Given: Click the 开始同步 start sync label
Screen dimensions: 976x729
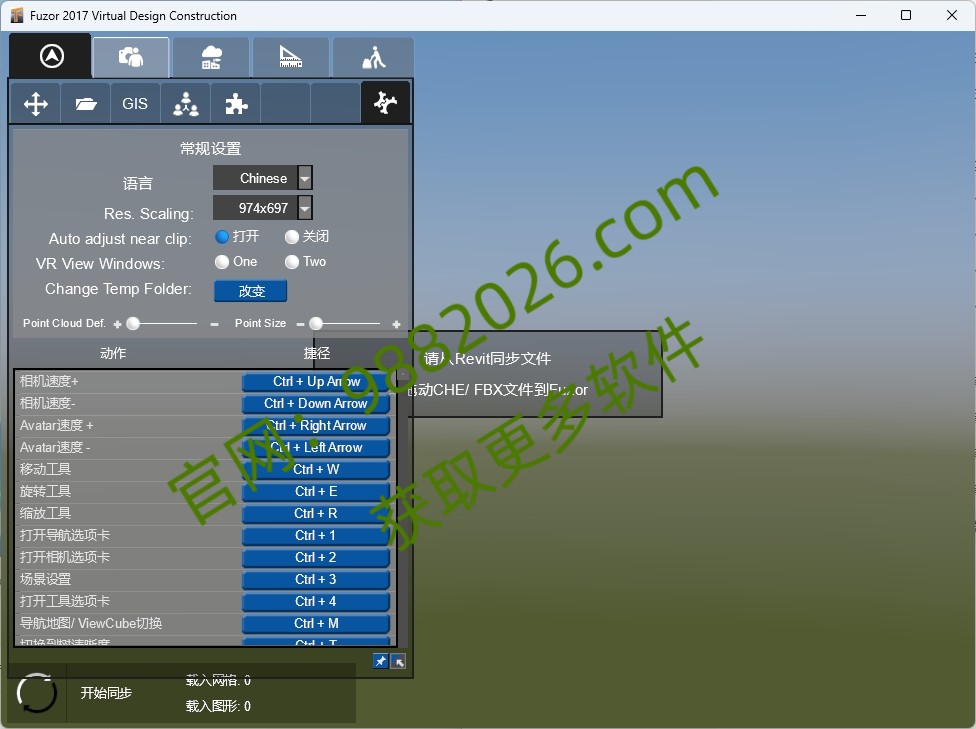Looking at the screenshot, I should (x=106, y=693).
